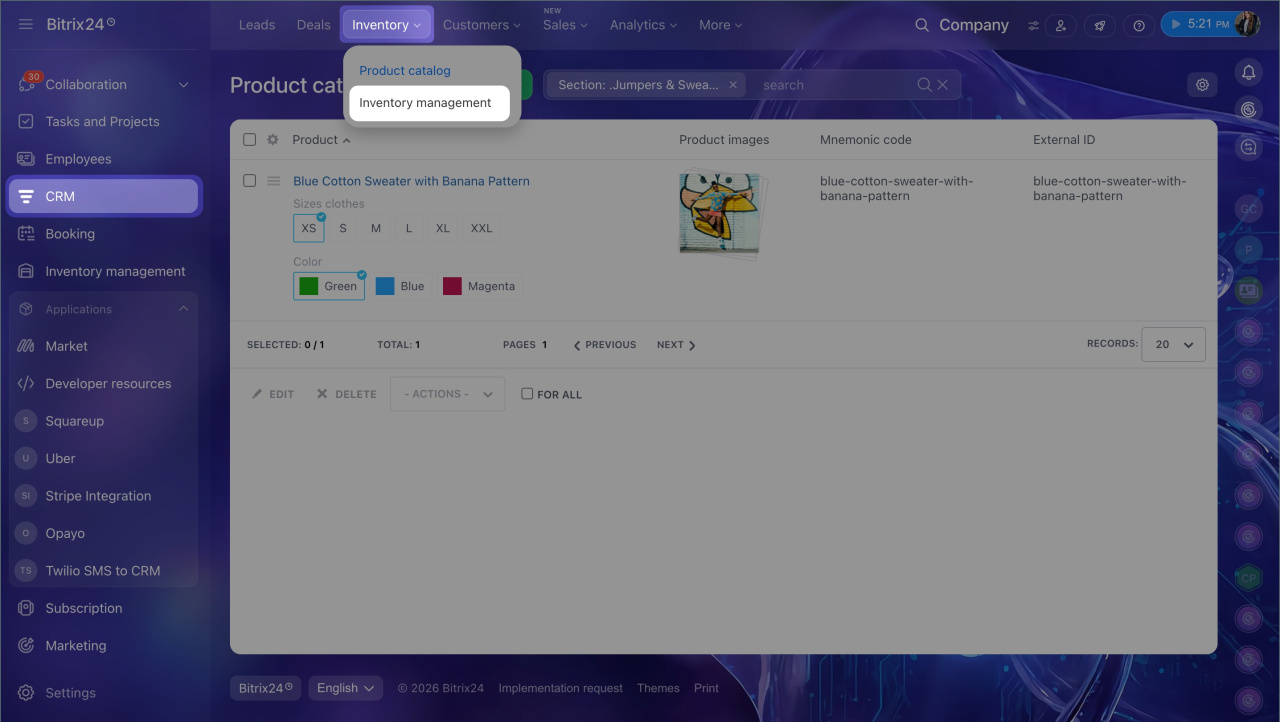
Task: Click the spiral icon below the bell
Action: coord(1248,109)
